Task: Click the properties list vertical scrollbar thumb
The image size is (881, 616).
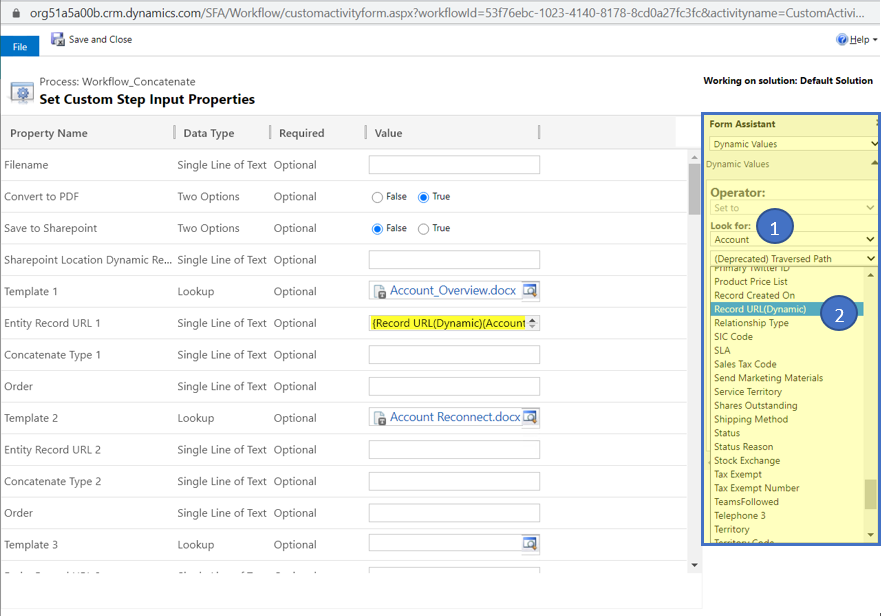Action: point(694,189)
